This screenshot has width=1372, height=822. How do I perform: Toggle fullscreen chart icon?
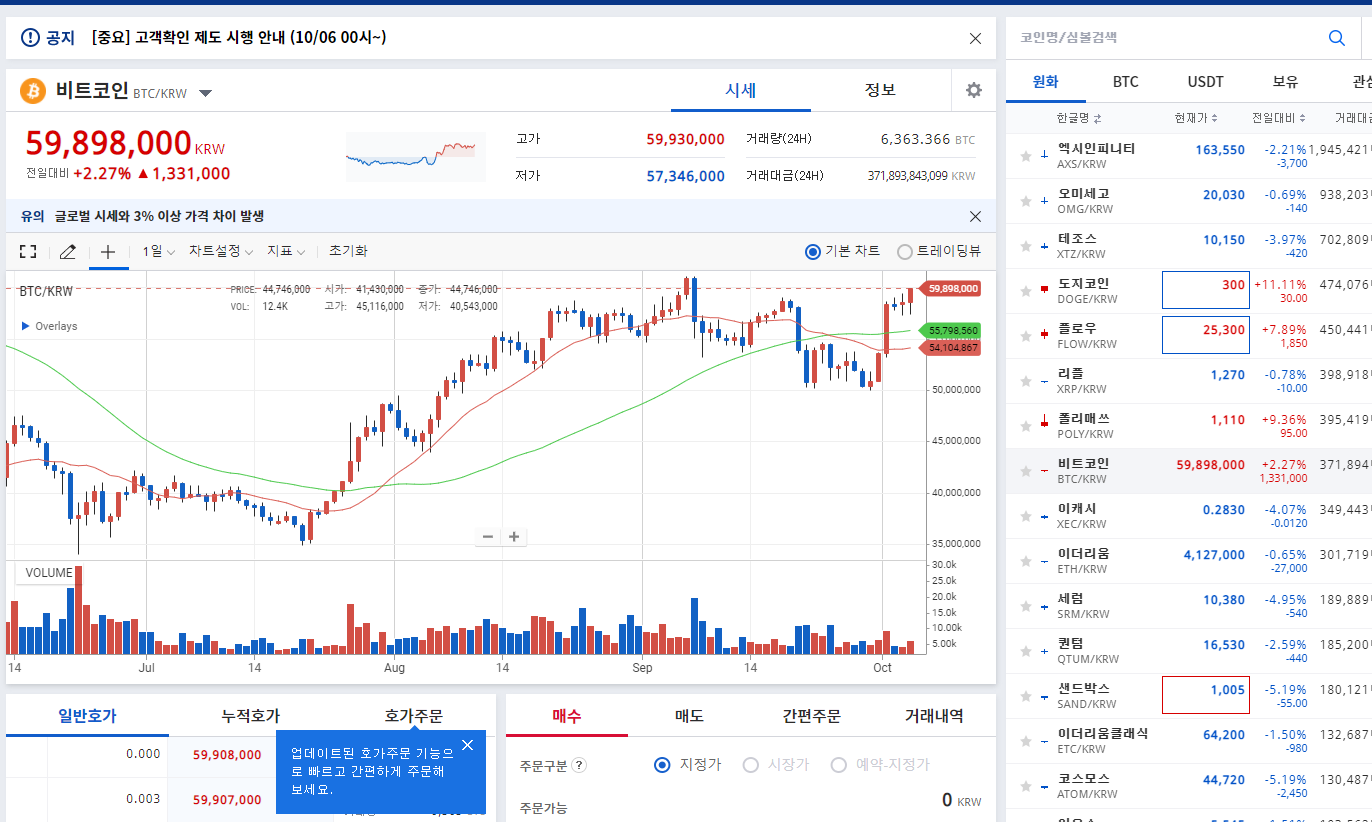coord(28,252)
